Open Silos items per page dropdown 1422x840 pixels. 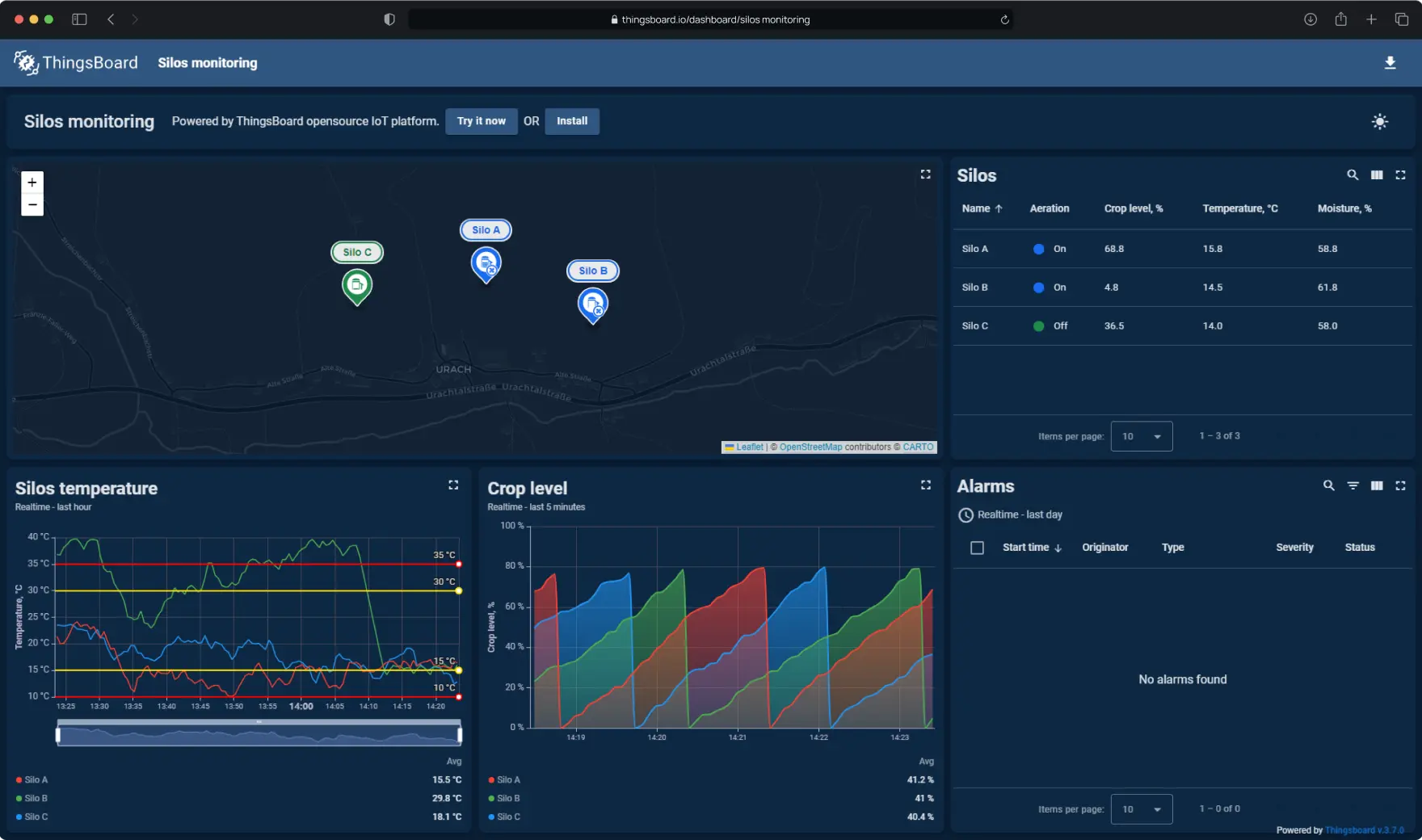pos(1142,436)
